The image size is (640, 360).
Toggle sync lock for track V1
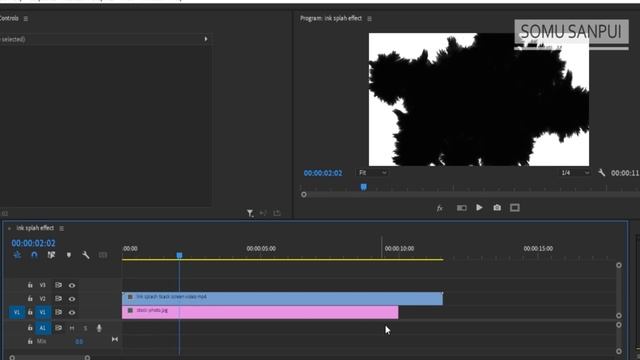coord(58,312)
